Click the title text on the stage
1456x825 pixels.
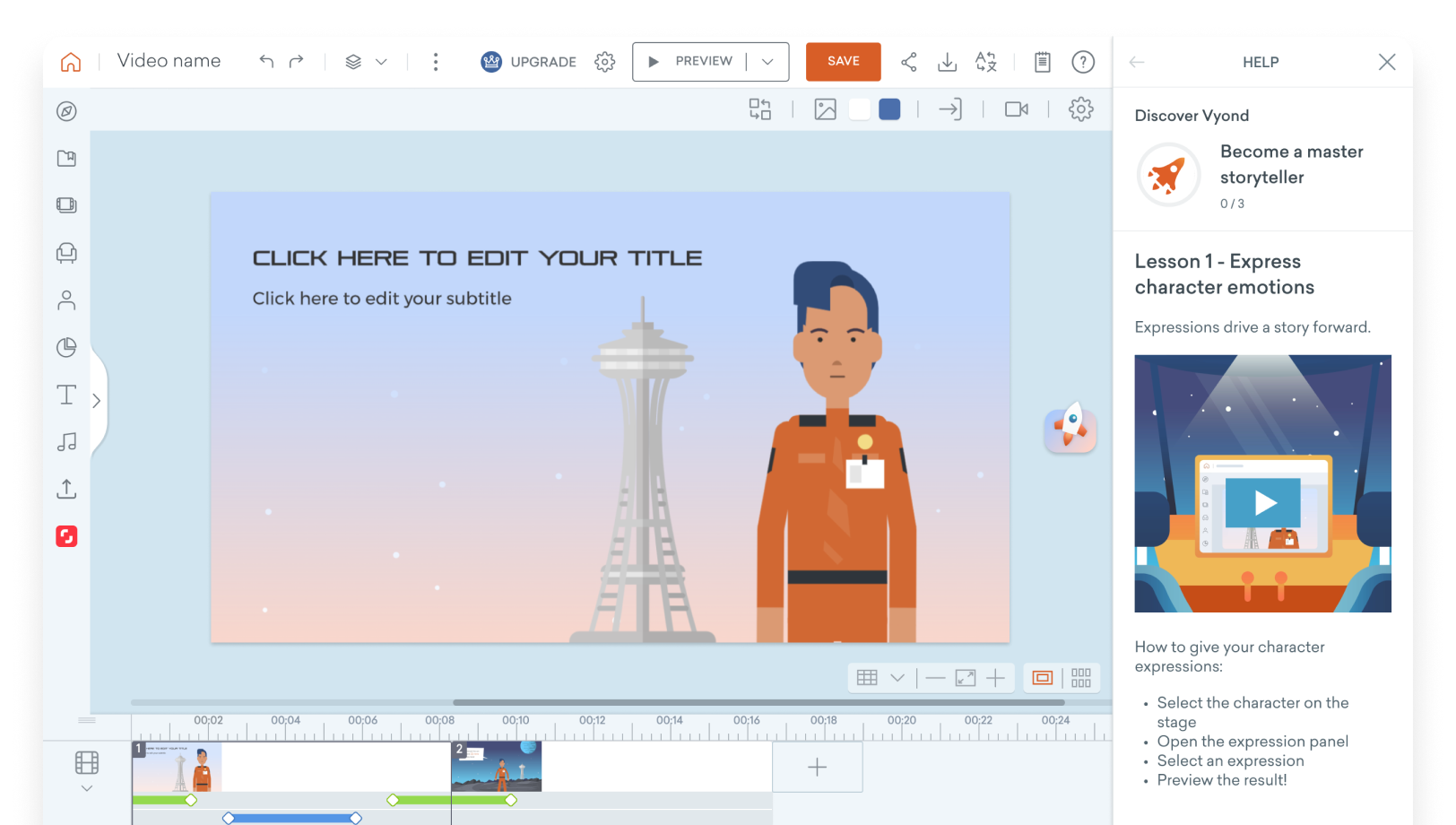click(x=477, y=258)
